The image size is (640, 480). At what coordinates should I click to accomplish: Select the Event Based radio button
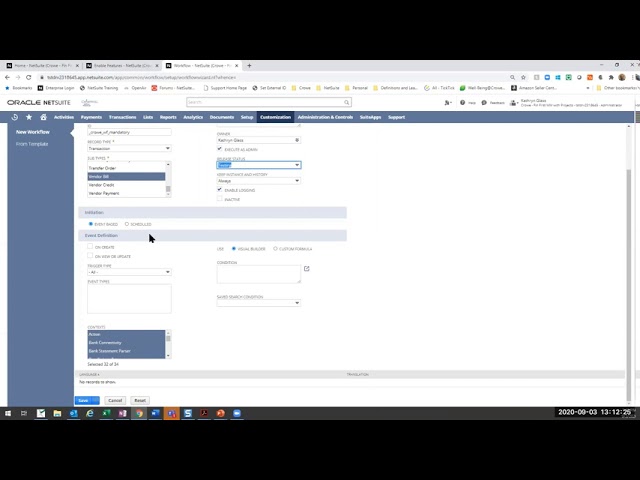[91, 224]
